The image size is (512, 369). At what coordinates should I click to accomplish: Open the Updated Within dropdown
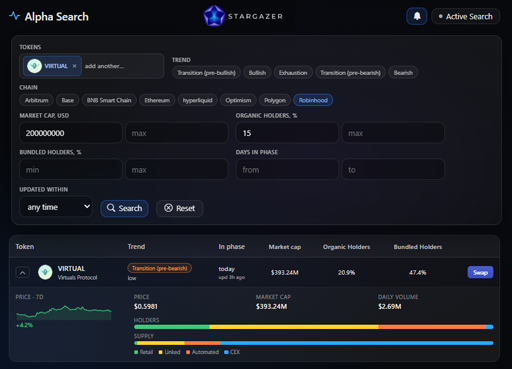click(56, 207)
